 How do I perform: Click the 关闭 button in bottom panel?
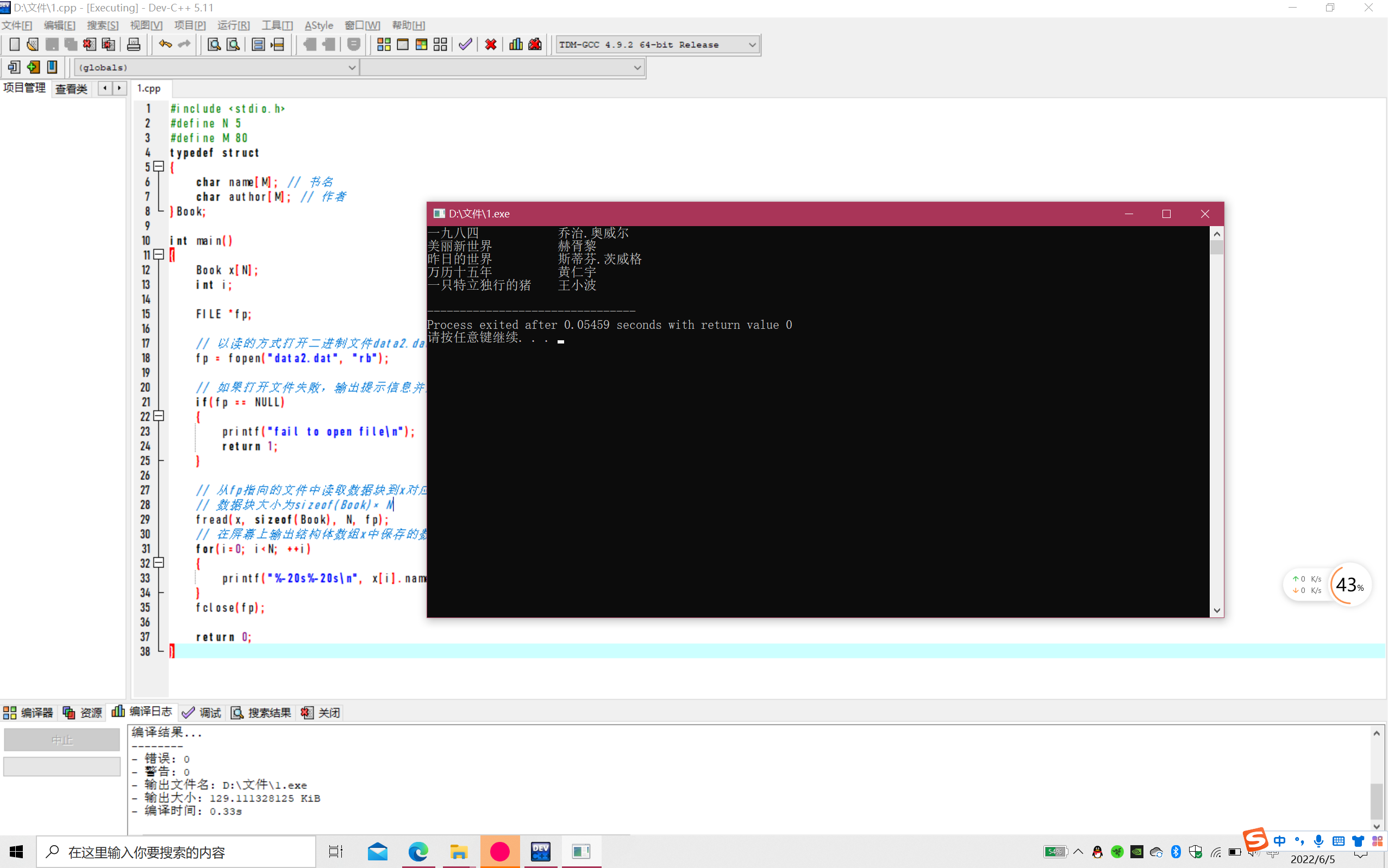tap(321, 713)
